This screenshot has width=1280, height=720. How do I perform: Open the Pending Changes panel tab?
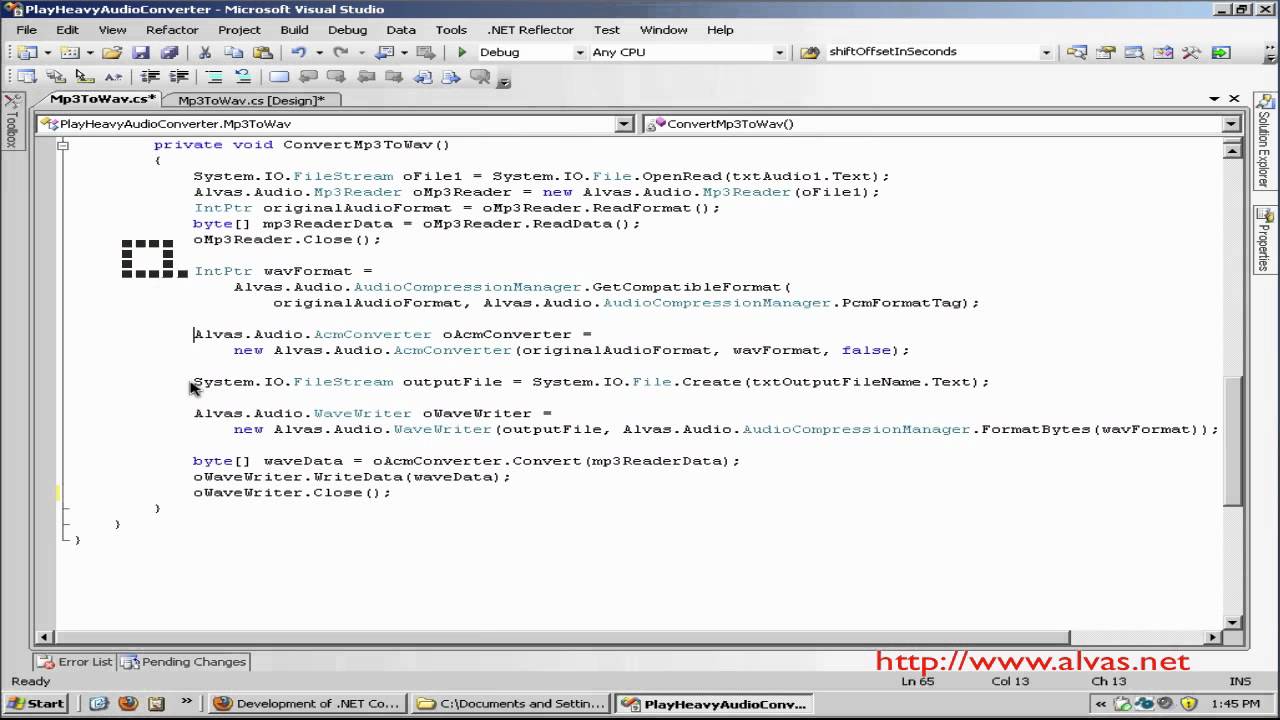point(185,662)
